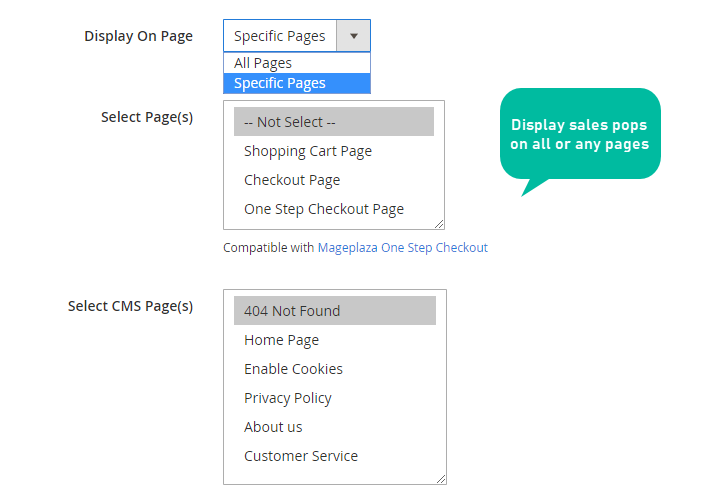Image resolution: width=714 pixels, height=497 pixels.
Task: Choose Privacy Policy CMS page
Action: coord(335,398)
